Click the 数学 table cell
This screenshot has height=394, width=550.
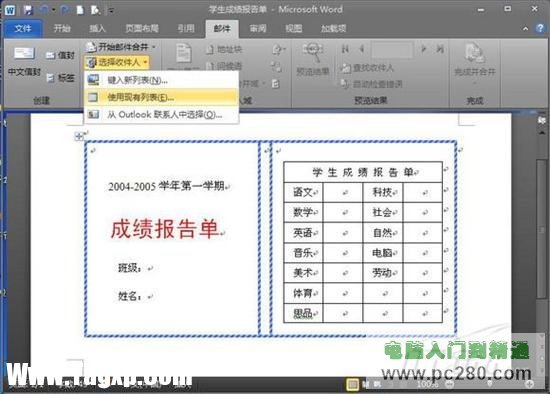click(x=303, y=212)
